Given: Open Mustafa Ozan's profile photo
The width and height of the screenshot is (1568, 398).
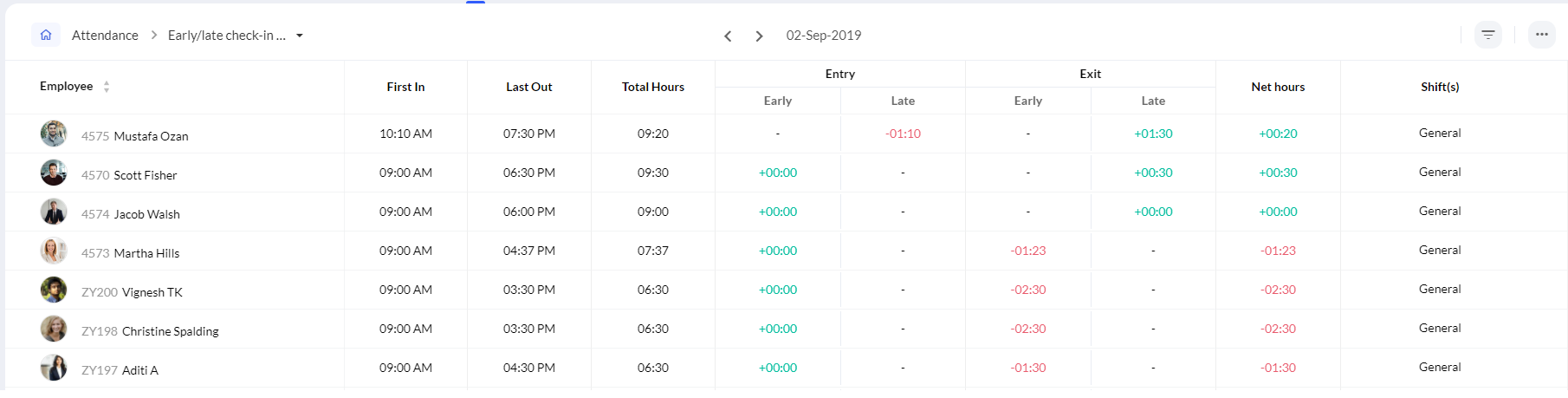Looking at the screenshot, I should [54, 134].
